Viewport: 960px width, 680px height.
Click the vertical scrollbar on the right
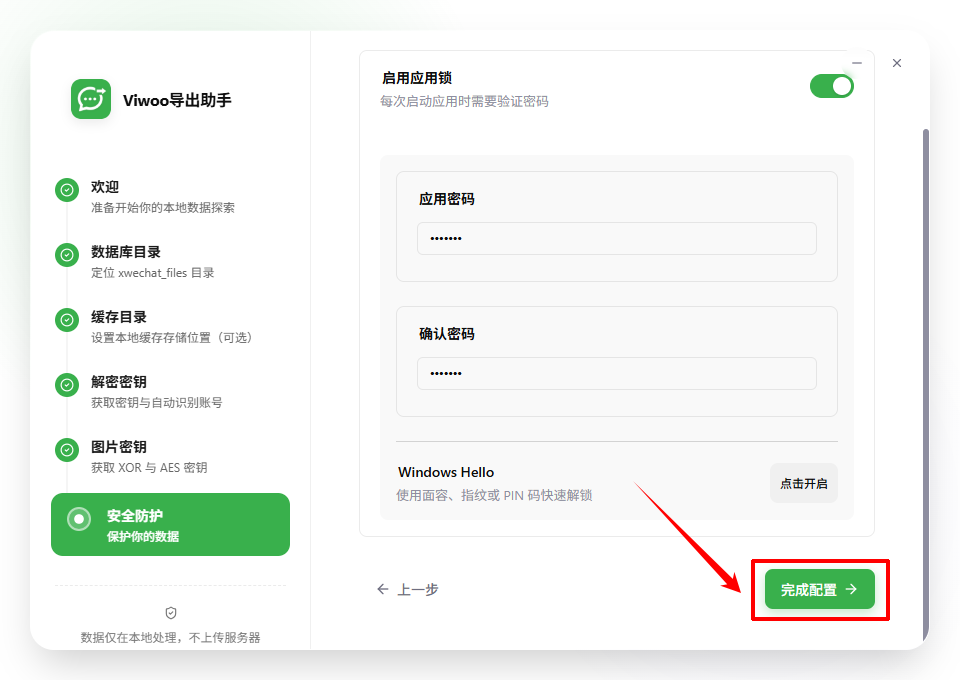click(926, 386)
